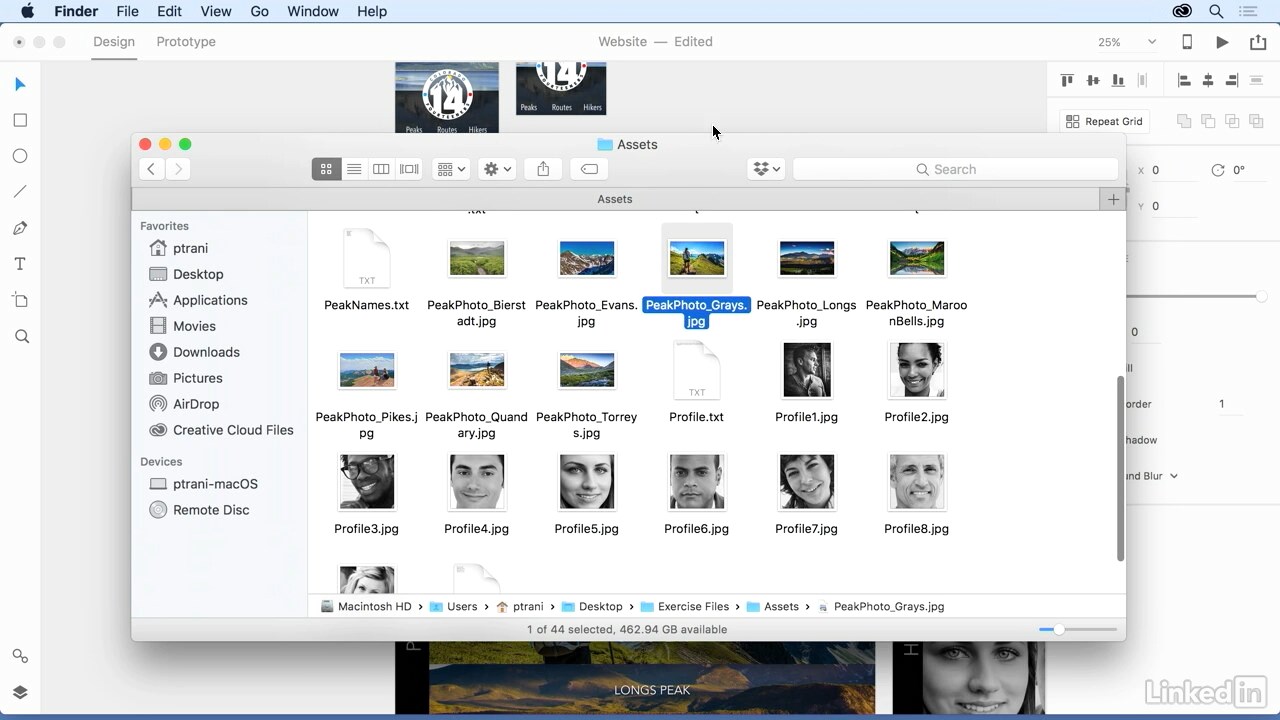Click the Finder vertical scrollbar
Viewport: 1280px width, 720px height.
click(x=1120, y=468)
